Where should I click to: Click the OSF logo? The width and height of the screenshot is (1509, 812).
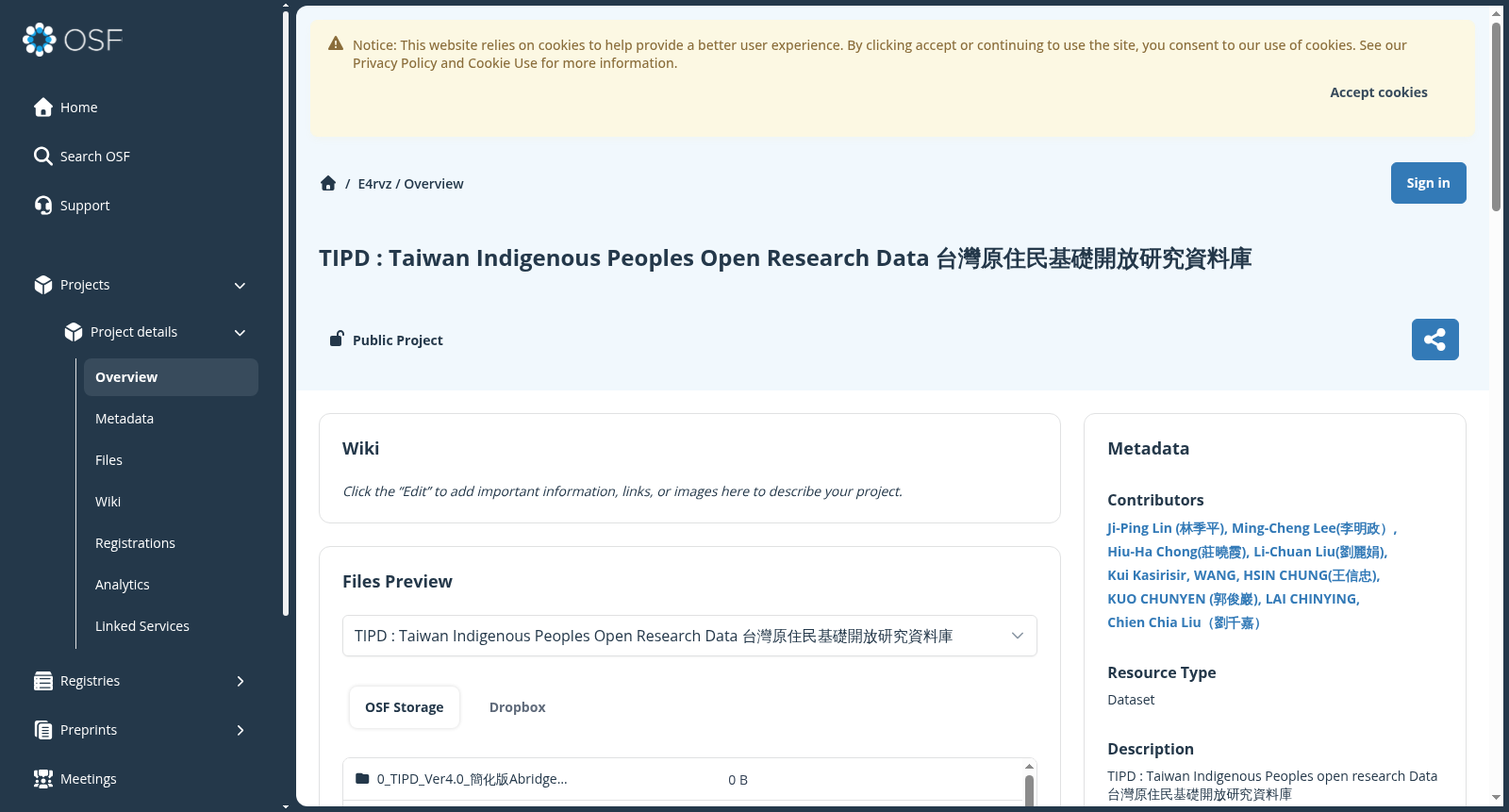[73, 40]
